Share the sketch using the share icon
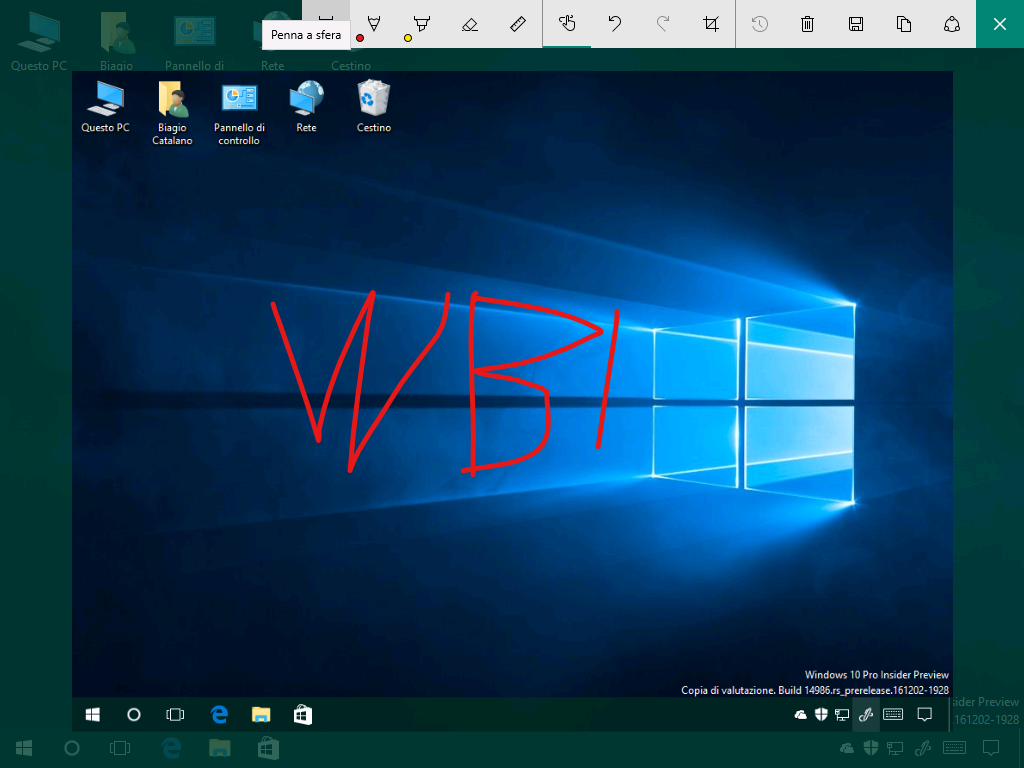This screenshot has width=1024, height=768. (x=952, y=24)
